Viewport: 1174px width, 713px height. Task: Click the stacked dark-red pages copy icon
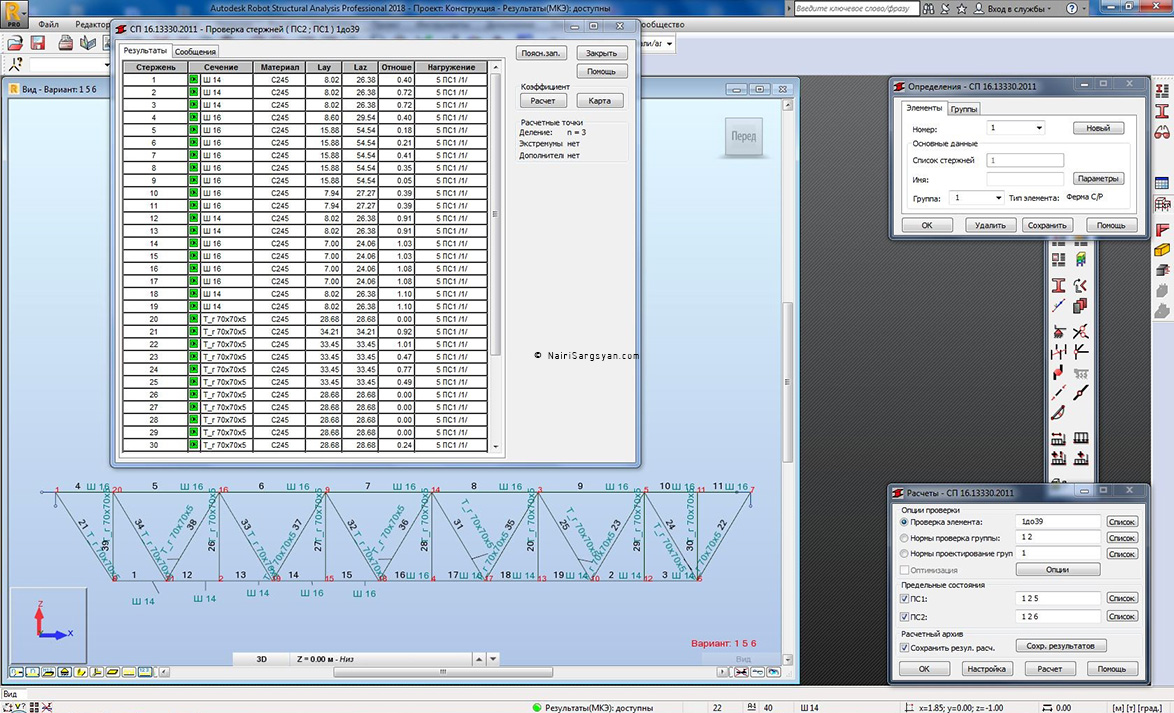click(x=1080, y=306)
